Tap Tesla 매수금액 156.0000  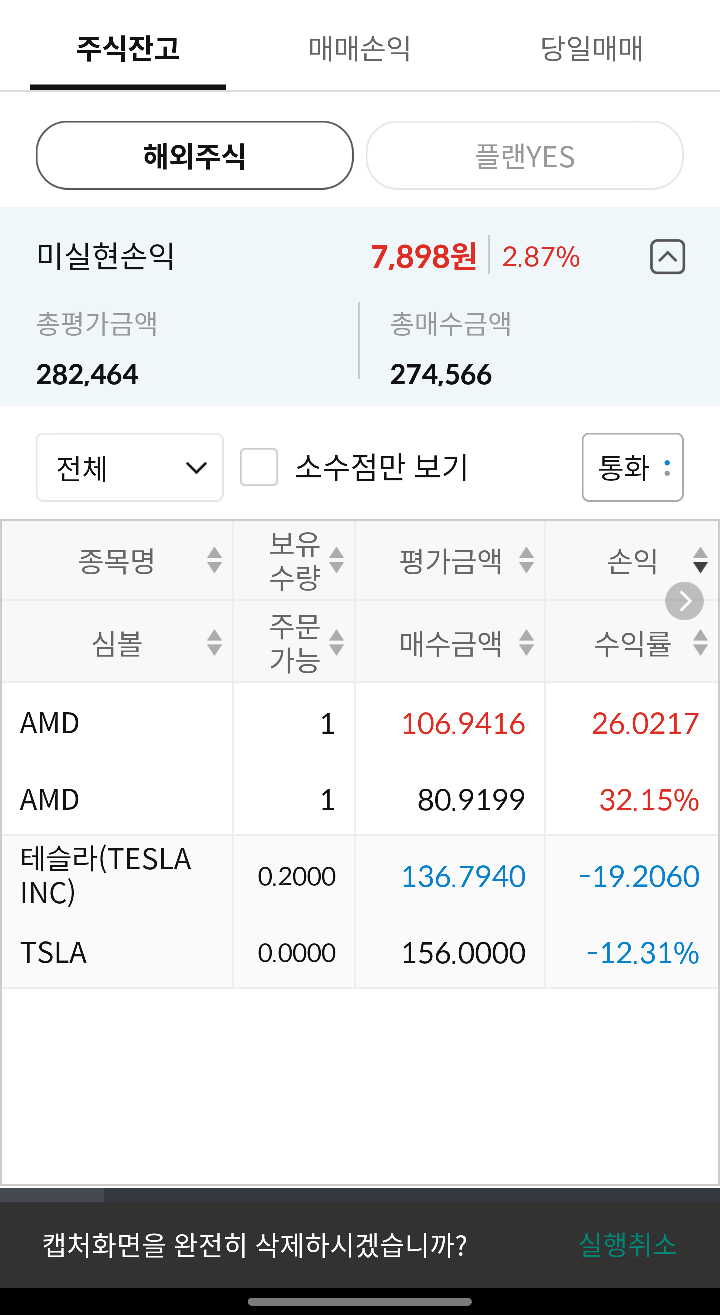click(x=463, y=953)
